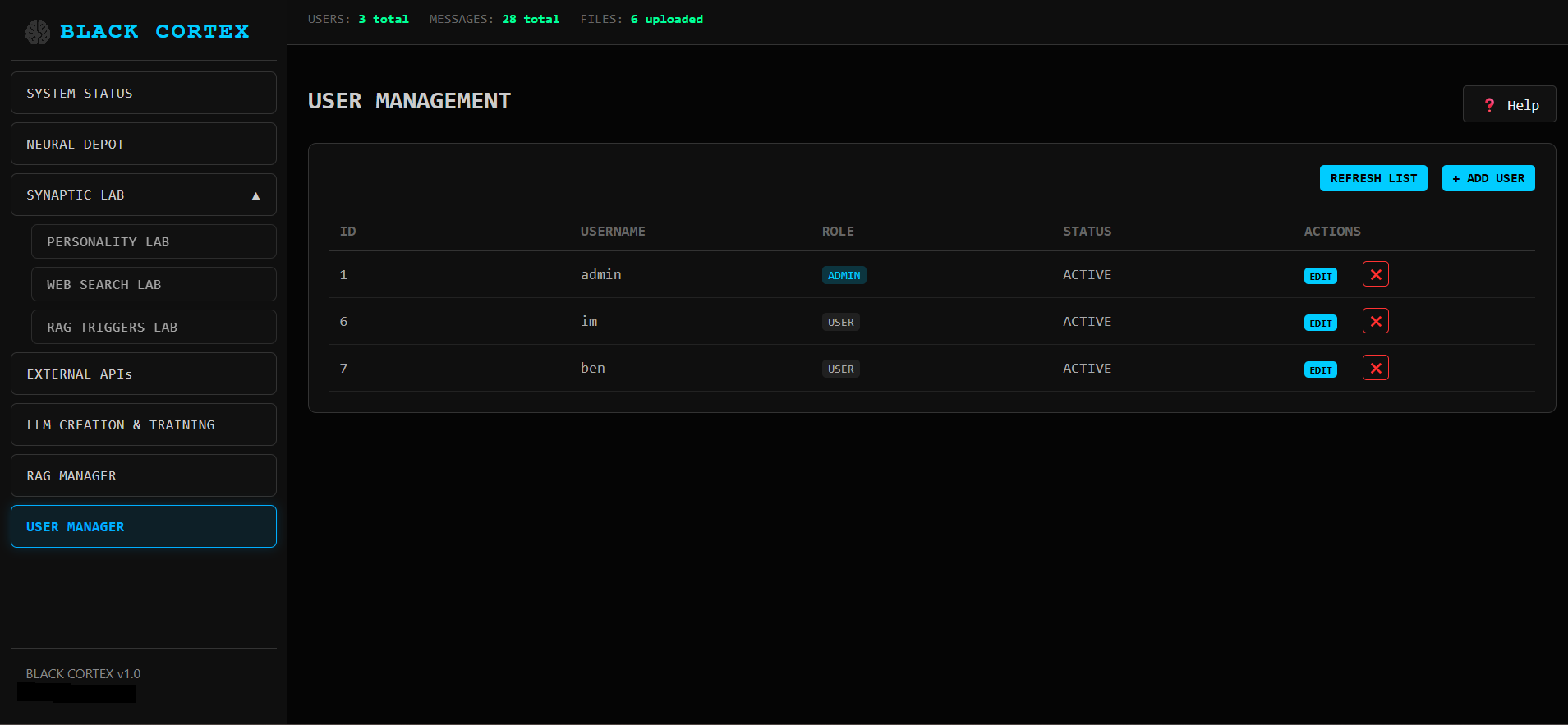Delete user 'im' using the red X icon
The height and width of the screenshot is (725, 1568).
1375,321
